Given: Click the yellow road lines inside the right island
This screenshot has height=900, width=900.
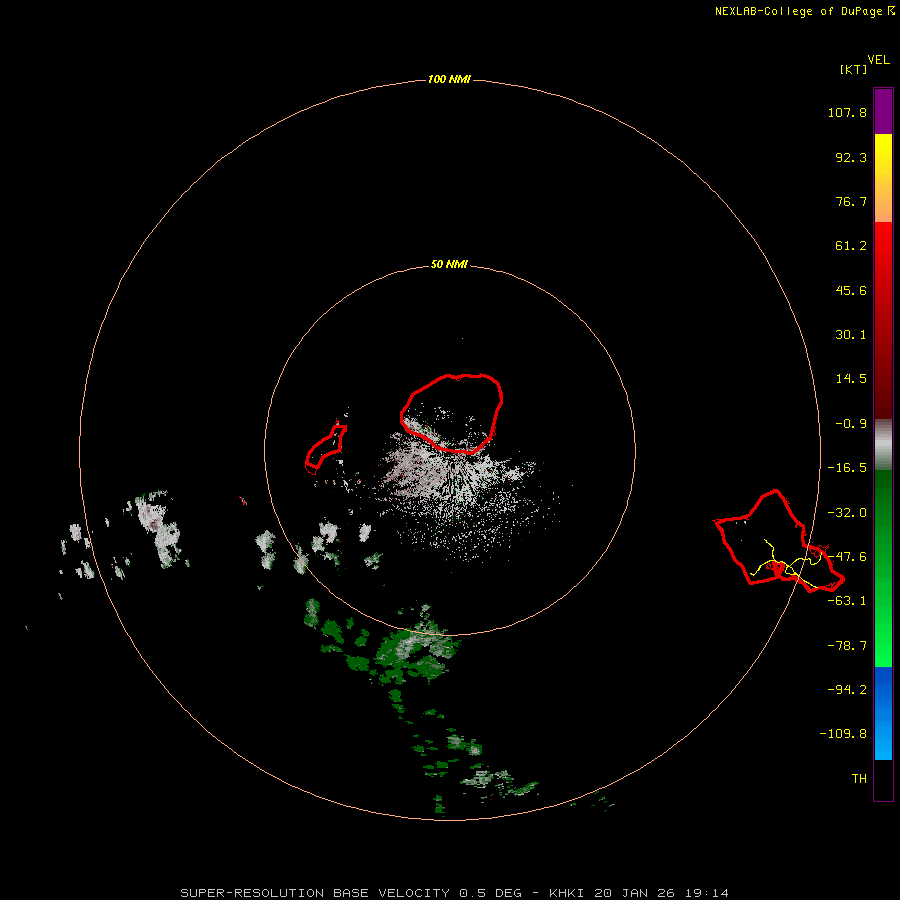Looking at the screenshot, I should click(786, 564).
